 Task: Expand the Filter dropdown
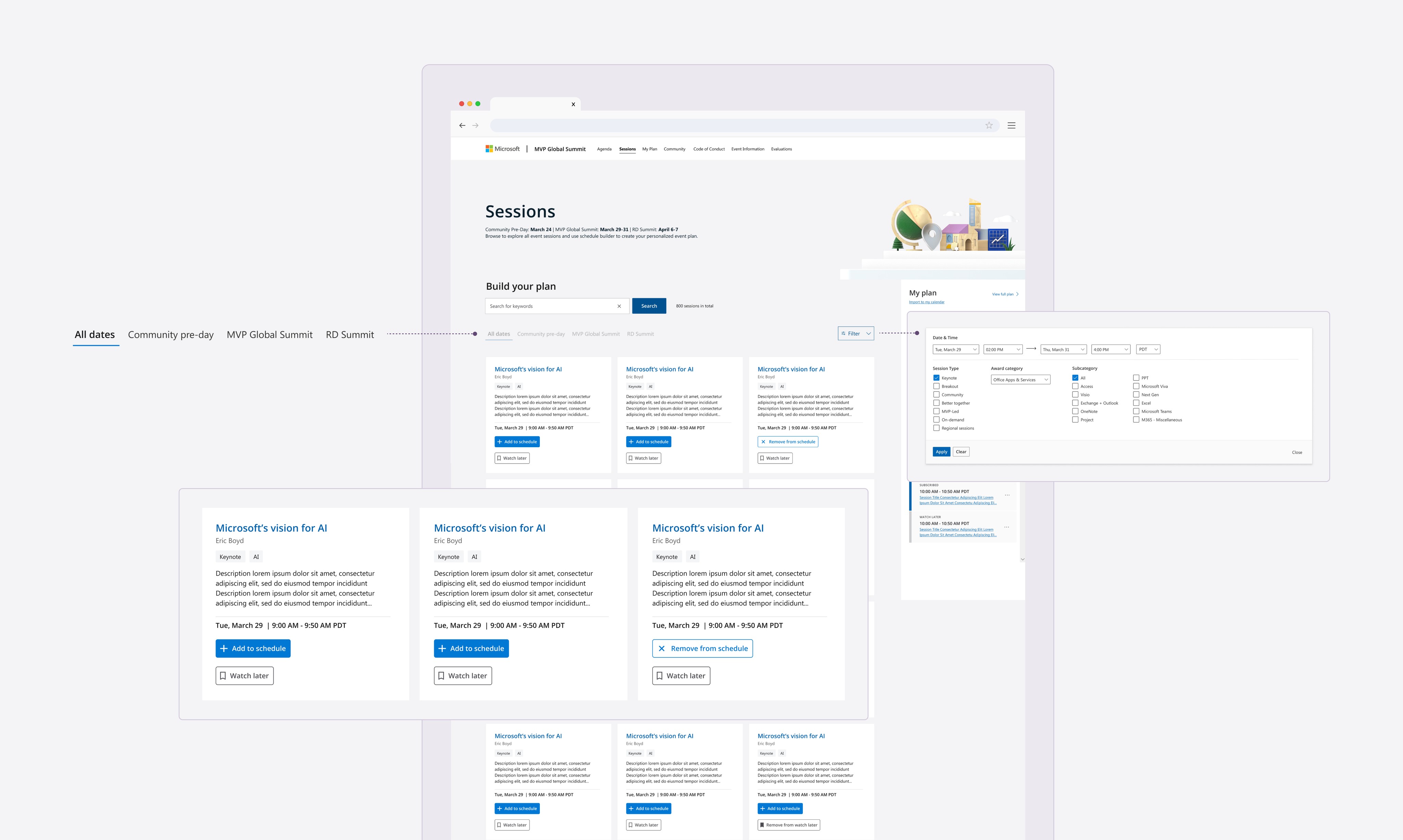click(x=856, y=334)
